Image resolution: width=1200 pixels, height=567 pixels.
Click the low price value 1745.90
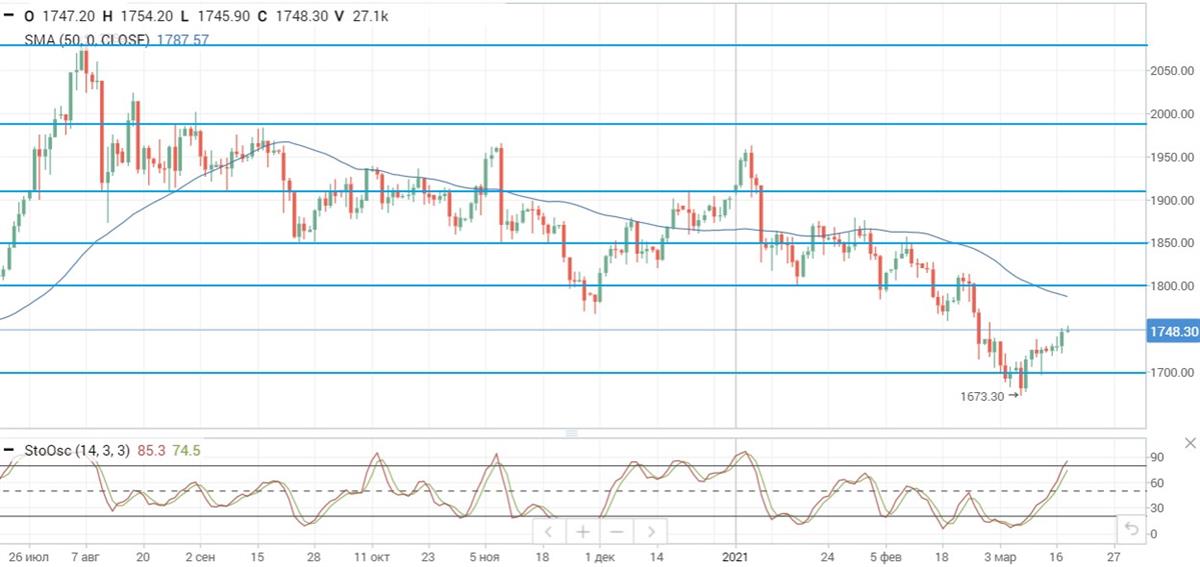coord(222,17)
